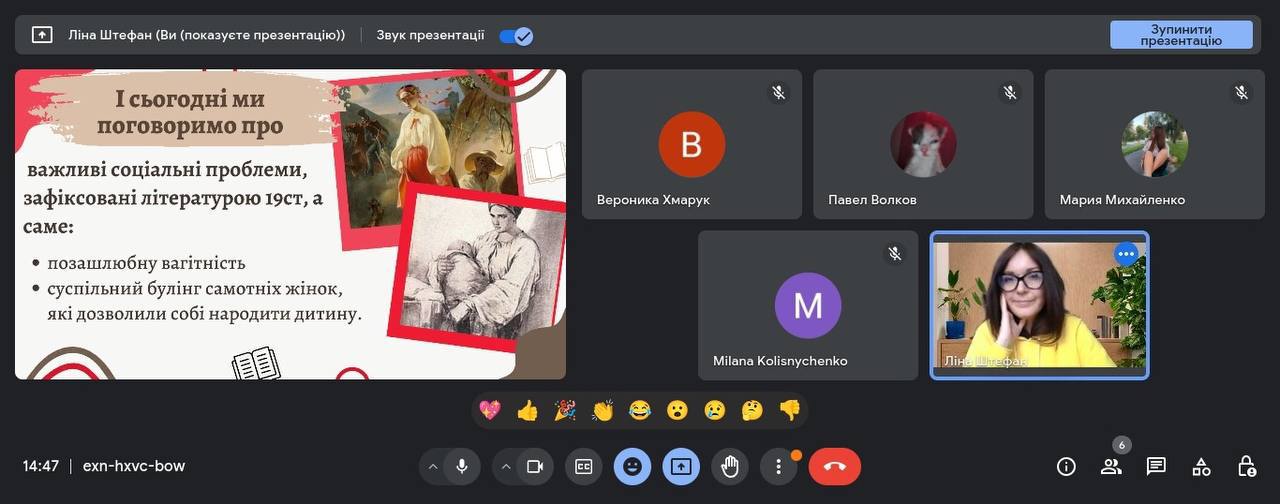Open the chat panel
The height and width of the screenshot is (504, 1280).
(1156, 466)
